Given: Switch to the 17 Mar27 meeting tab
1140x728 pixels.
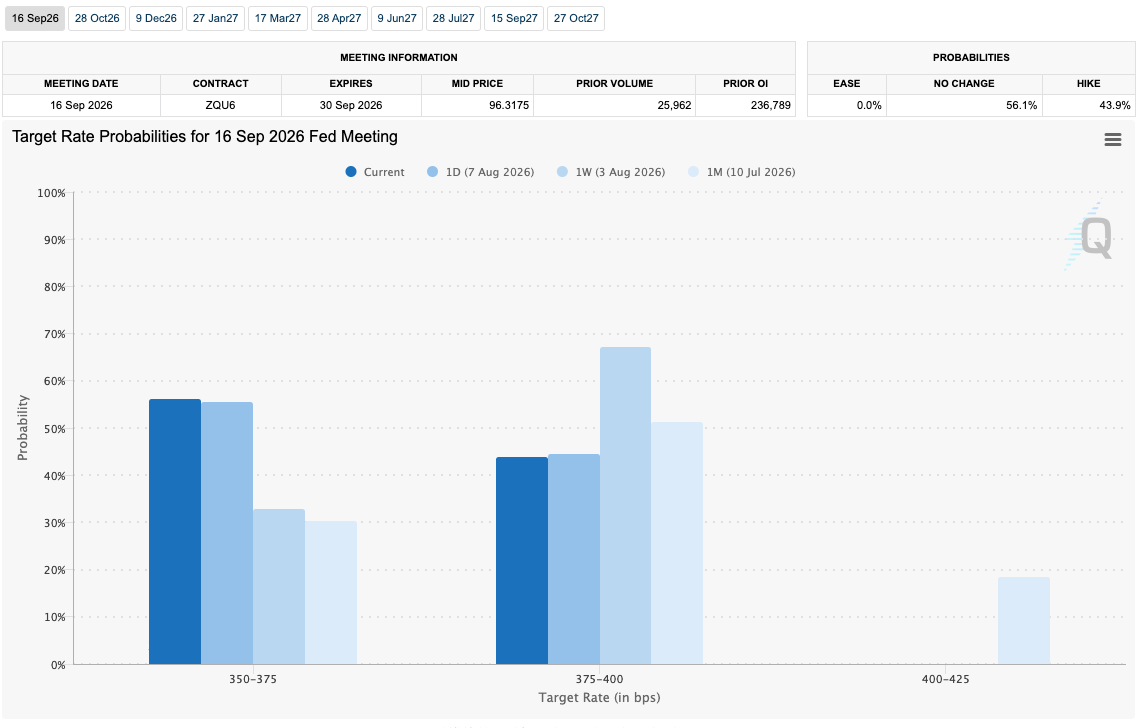Looking at the screenshot, I should click(x=278, y=18).
